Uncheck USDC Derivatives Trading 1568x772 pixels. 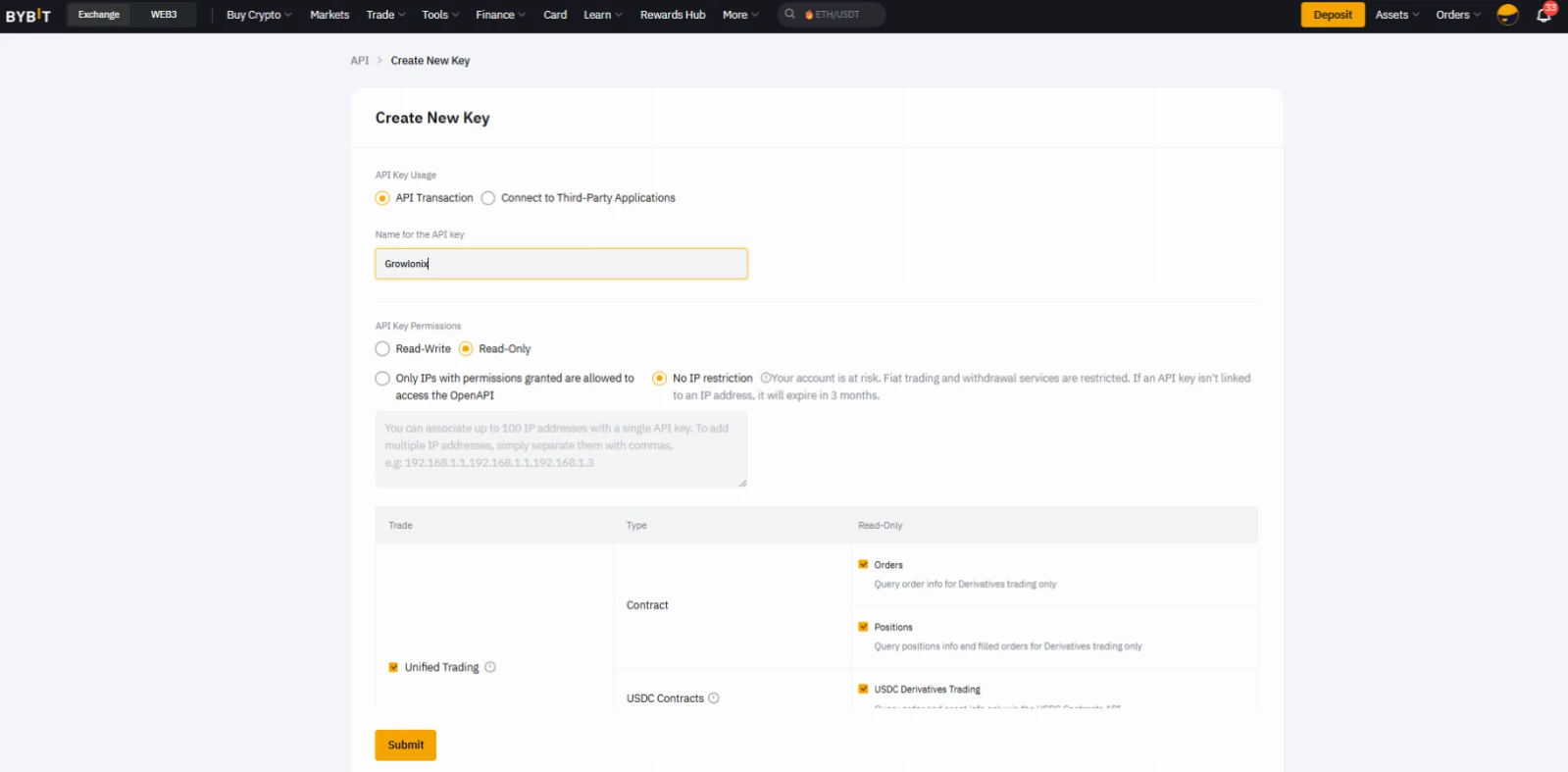pos(863,689)
